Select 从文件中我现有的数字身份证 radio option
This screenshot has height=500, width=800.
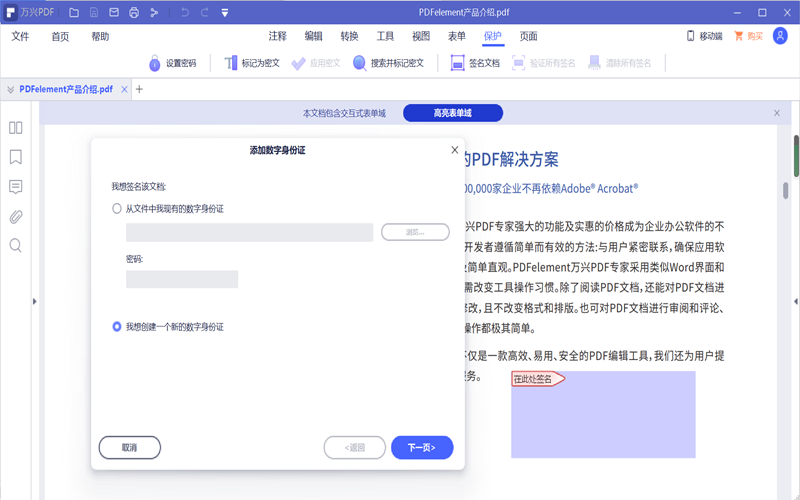tap(117, 208)
